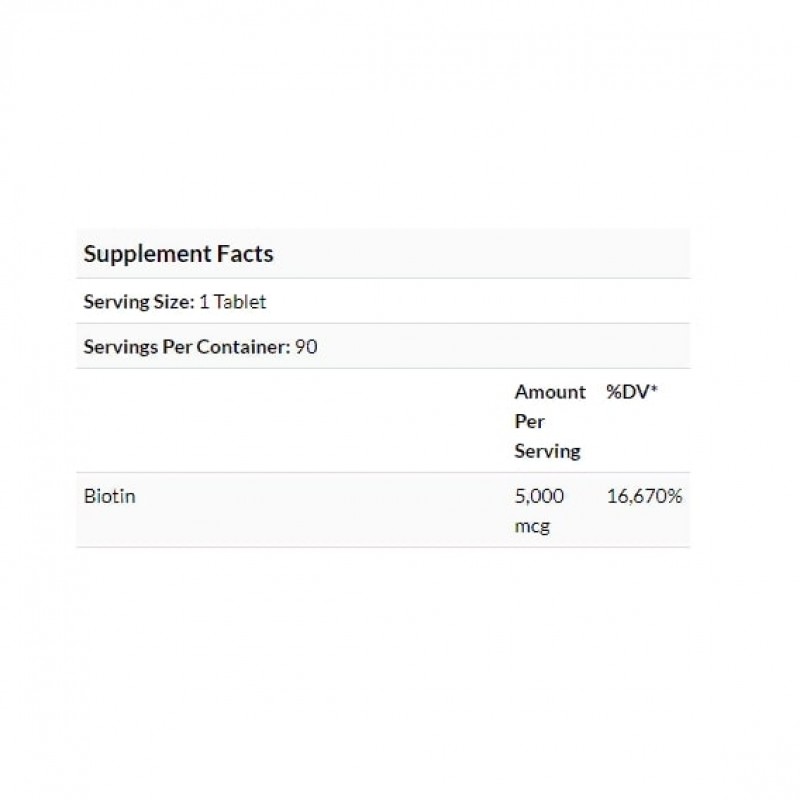Click "Serving" on the column header's last line
The height and width of the screenshot is (800, 800).
[547, 451]
